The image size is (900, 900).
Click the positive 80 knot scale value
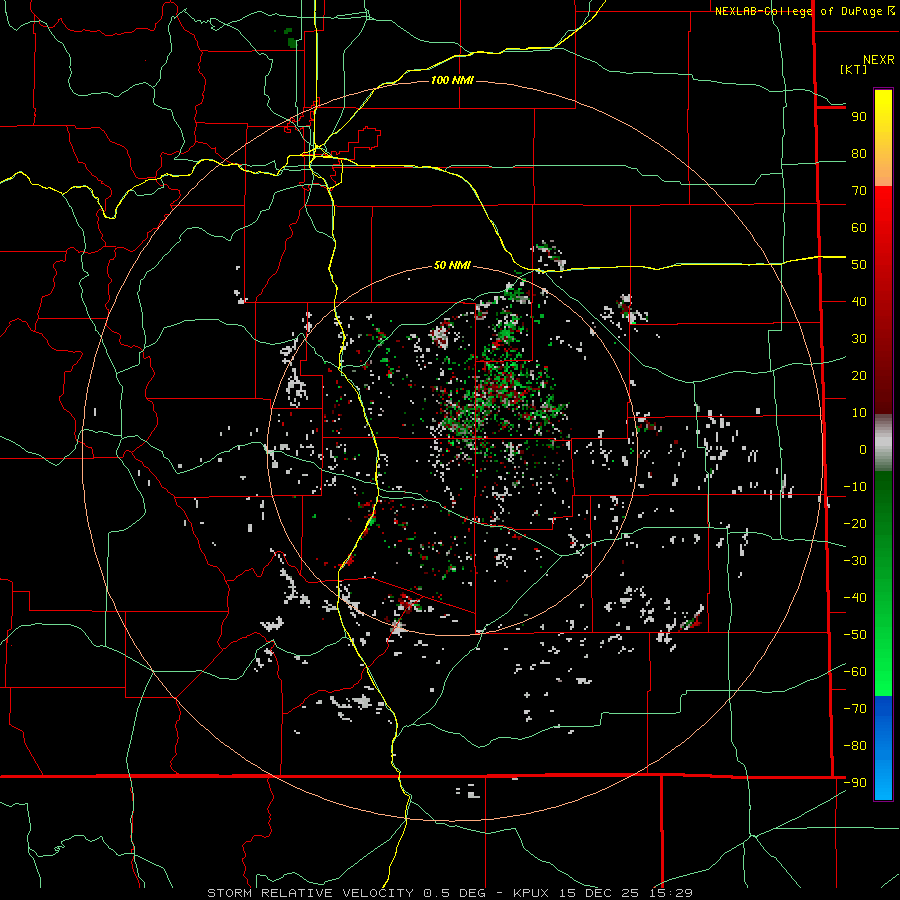(859, 153)
